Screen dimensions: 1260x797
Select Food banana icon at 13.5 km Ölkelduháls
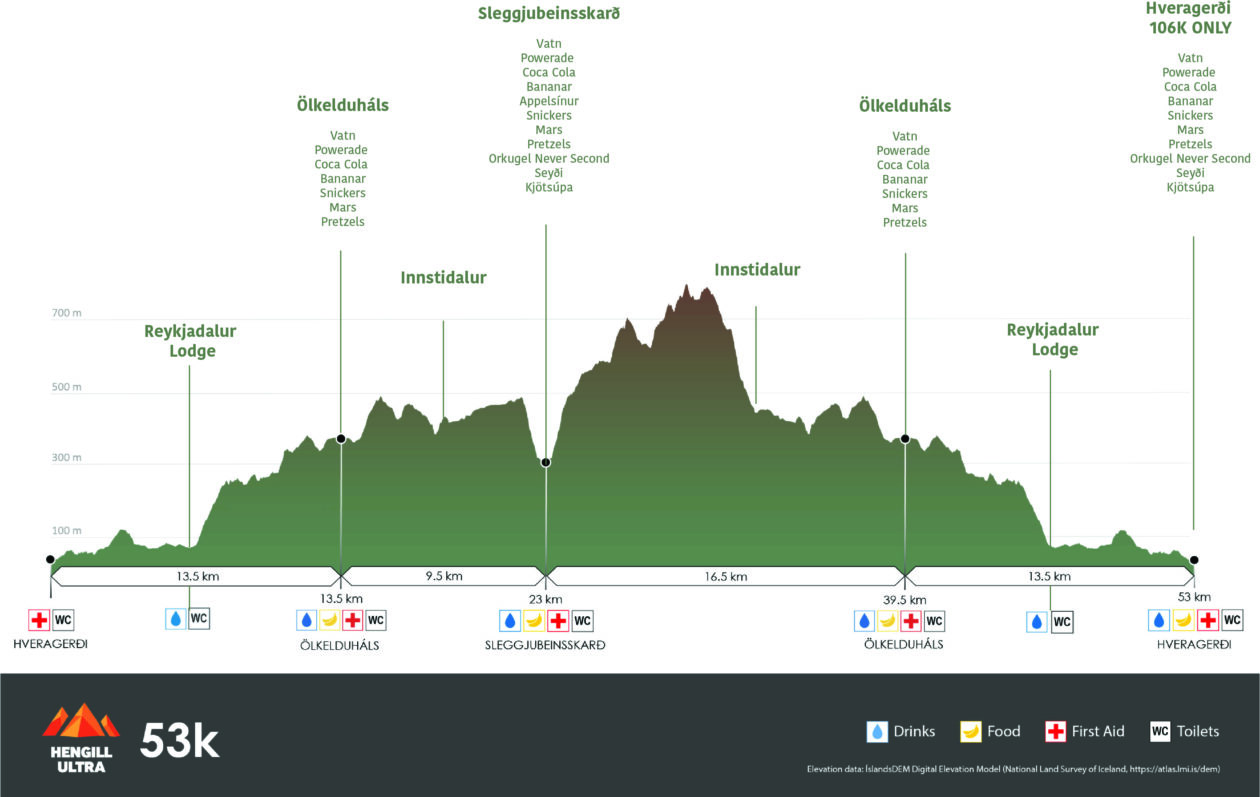click(330, 621)
